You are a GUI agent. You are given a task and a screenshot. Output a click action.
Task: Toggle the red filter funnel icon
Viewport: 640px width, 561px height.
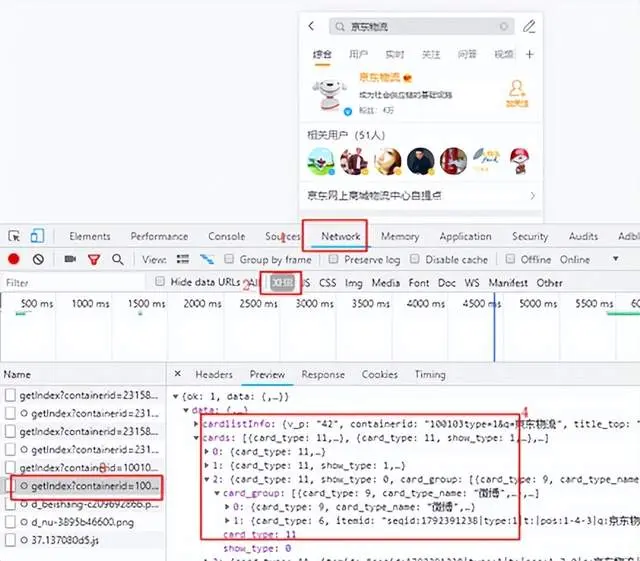94,260
